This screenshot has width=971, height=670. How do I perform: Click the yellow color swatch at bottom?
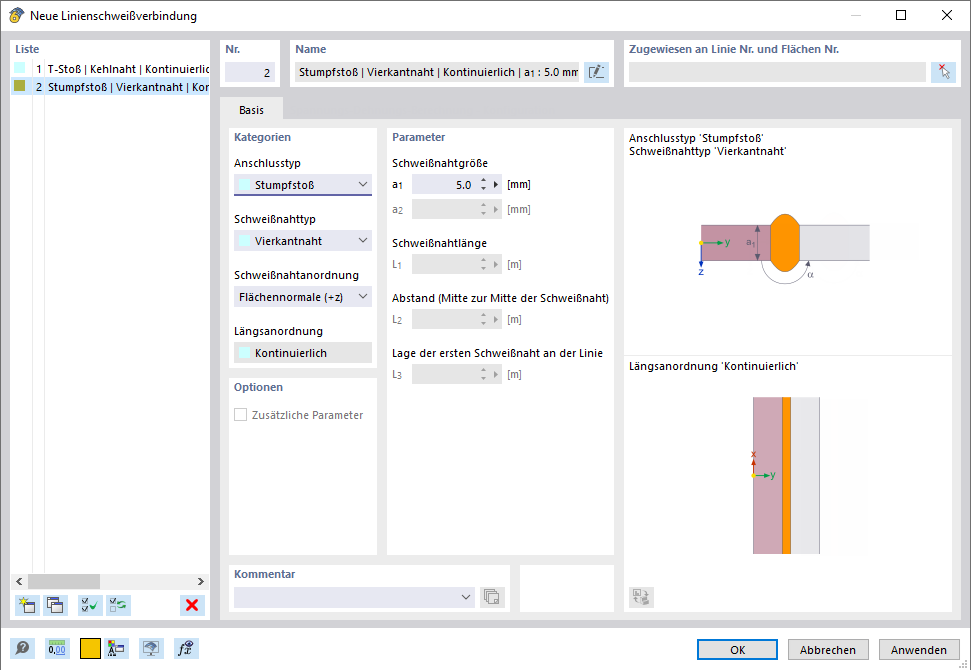pyautogui.click(x=90, y=649)
